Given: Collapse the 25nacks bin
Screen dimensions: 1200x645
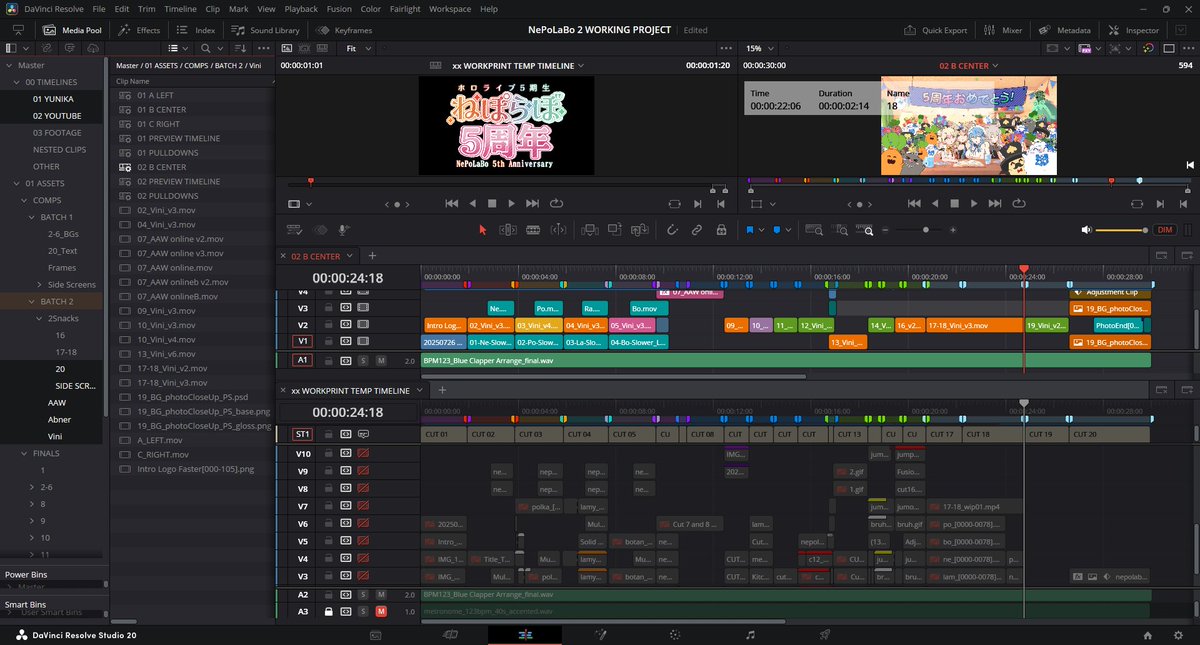Looking at the screenshot, I should [x=40, y=318].
